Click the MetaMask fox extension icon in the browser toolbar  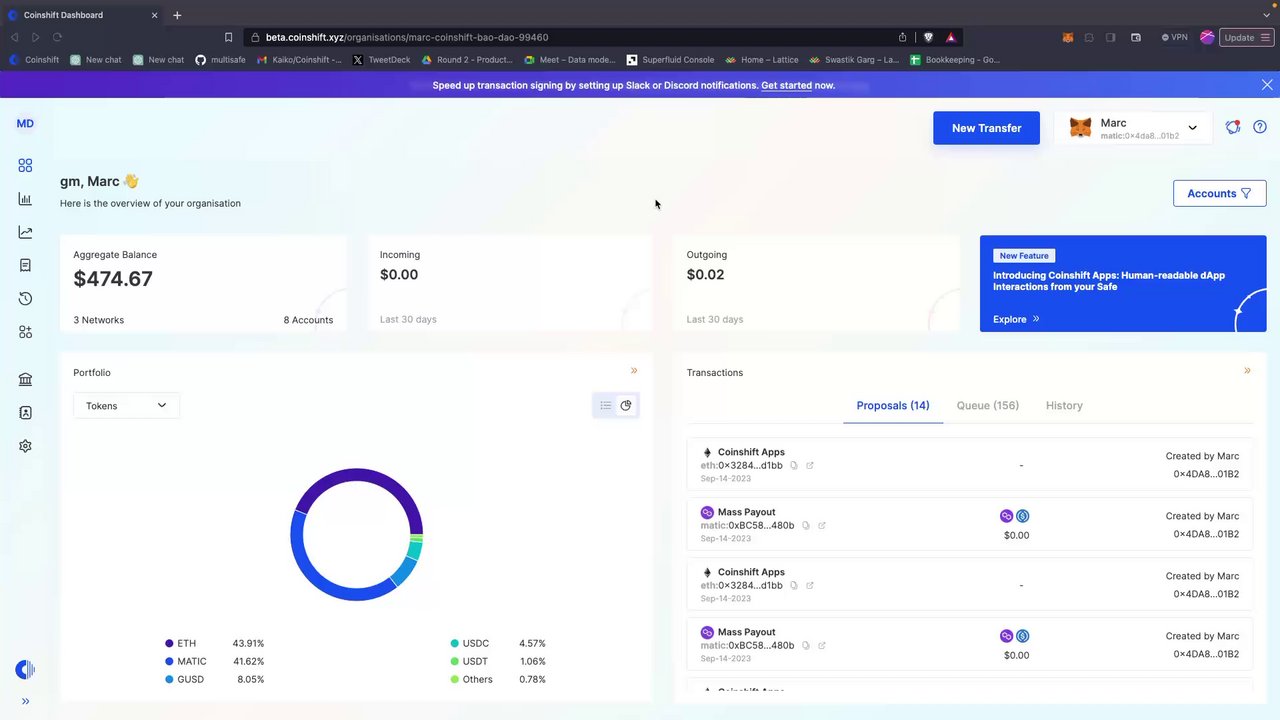(x=1068, y=37)
